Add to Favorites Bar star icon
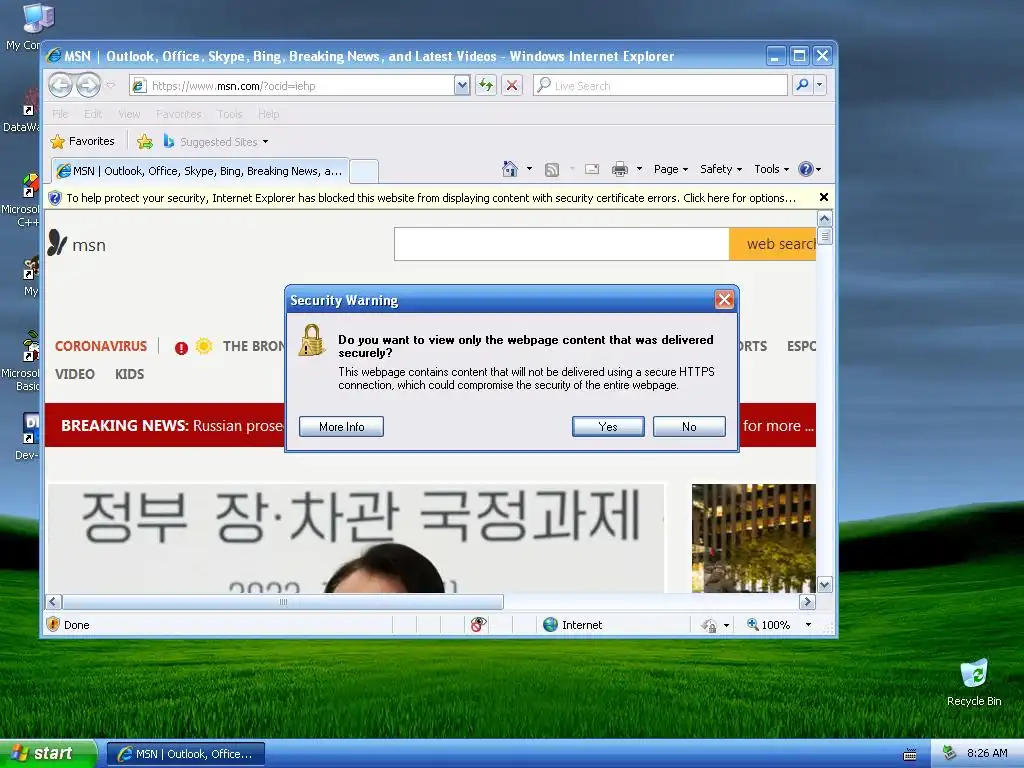The image size is (1024, 768). (145, 141)
